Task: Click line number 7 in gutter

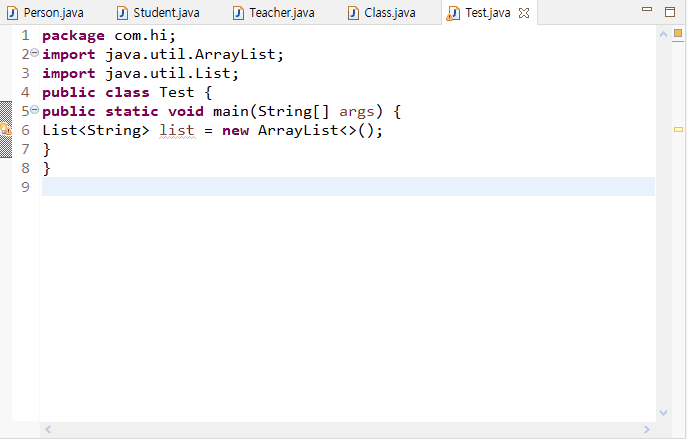Action: 25,149
